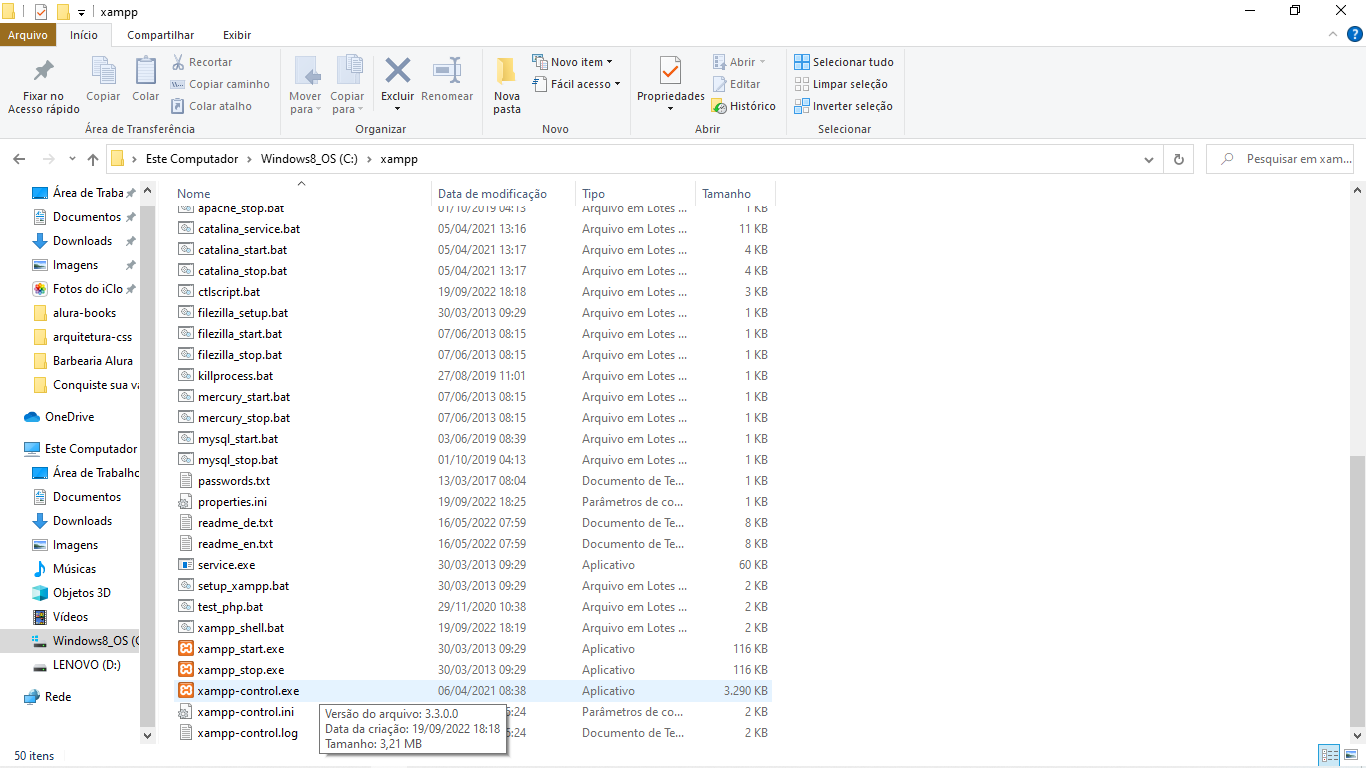
Task: Switch to the Início tab
Action: pos(84,35)
